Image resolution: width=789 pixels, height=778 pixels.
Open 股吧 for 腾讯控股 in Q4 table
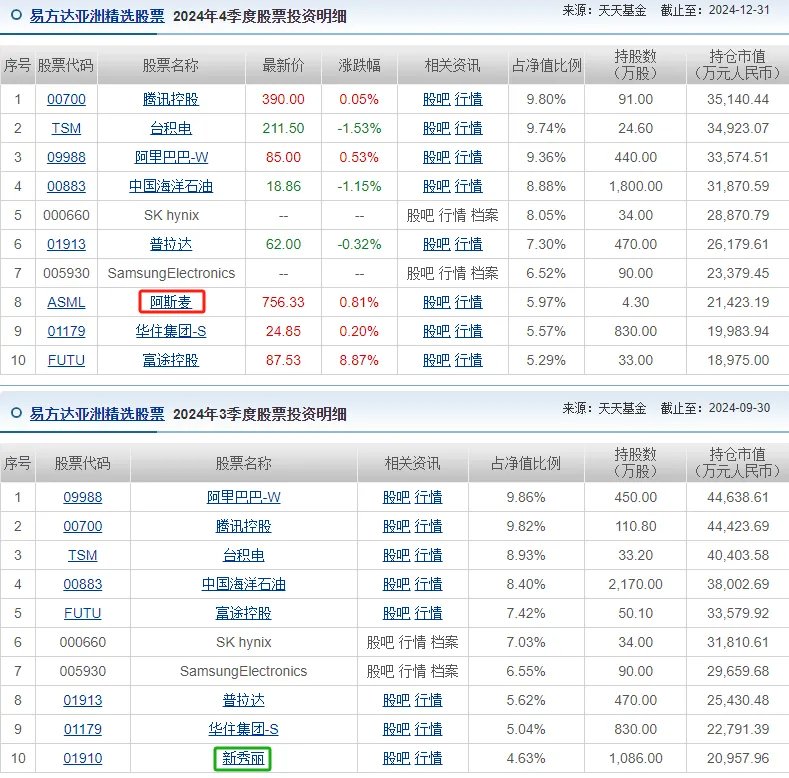pos(436,100)
